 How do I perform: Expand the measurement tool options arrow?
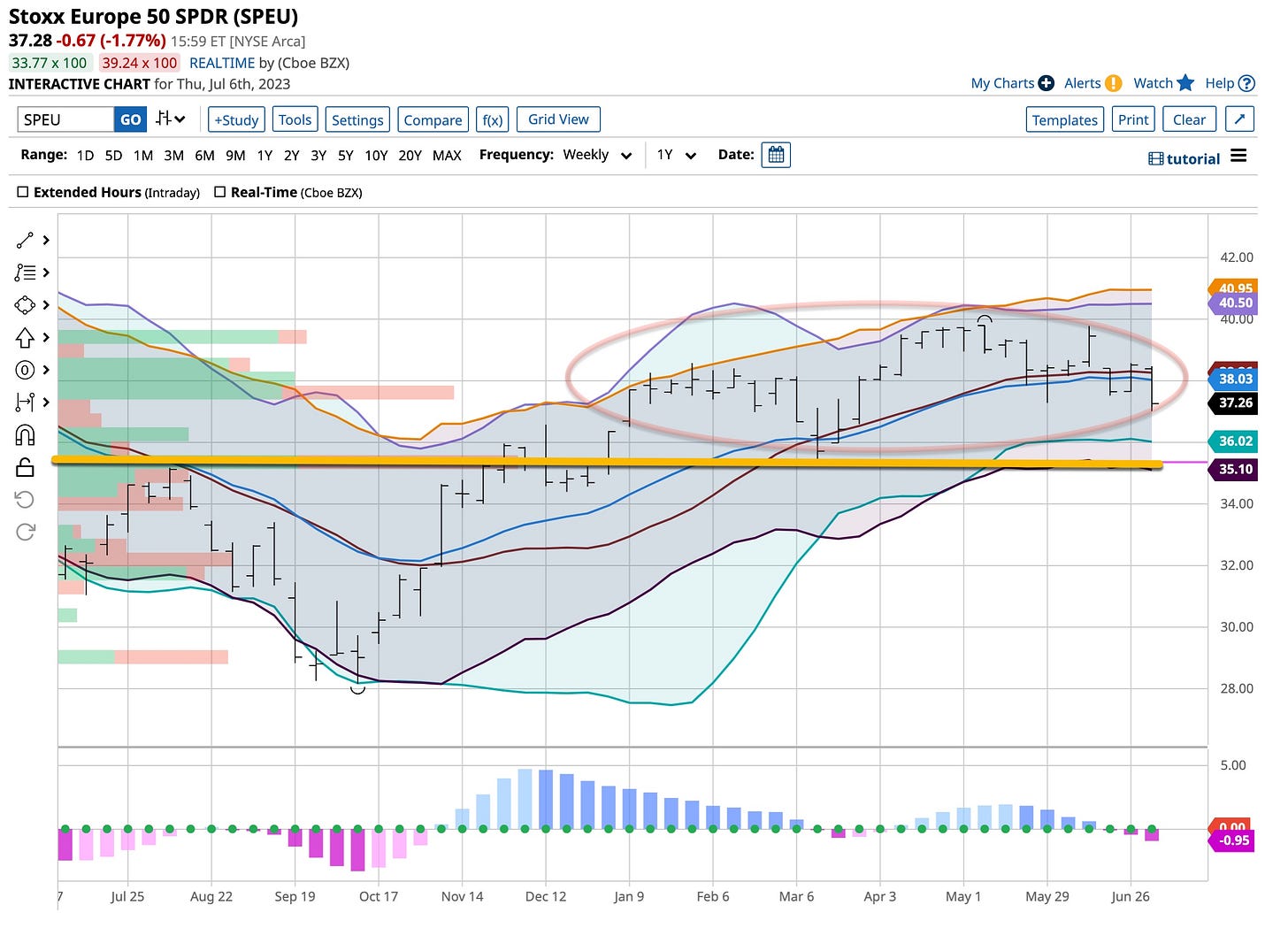(46, 403)
